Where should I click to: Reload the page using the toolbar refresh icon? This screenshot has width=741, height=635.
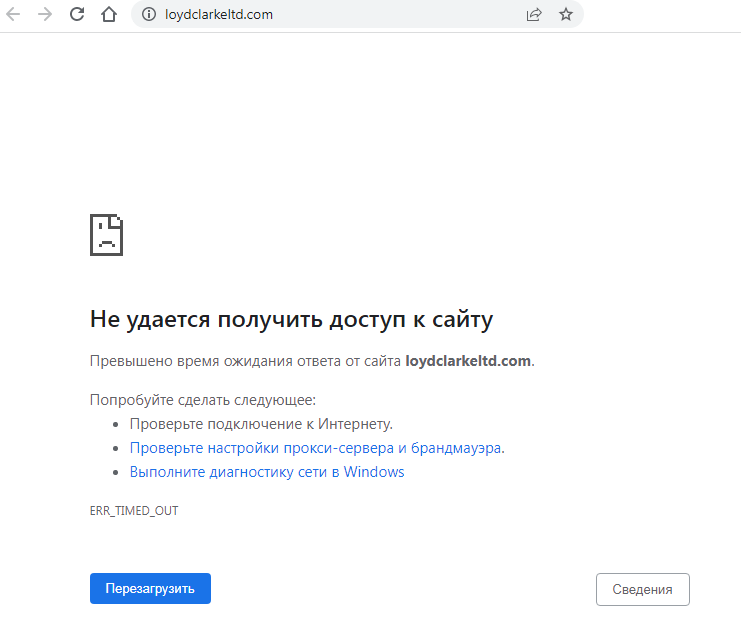(77, 15)
